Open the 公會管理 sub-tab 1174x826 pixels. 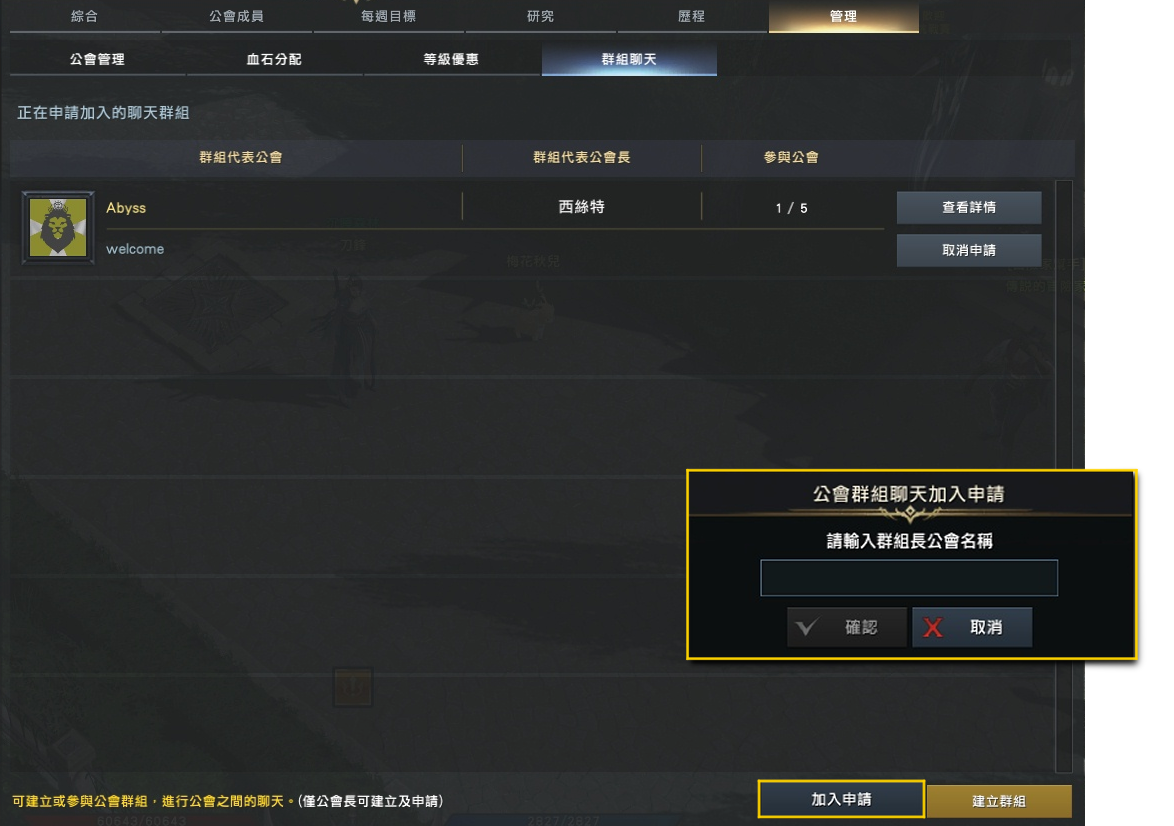point(97,59)
